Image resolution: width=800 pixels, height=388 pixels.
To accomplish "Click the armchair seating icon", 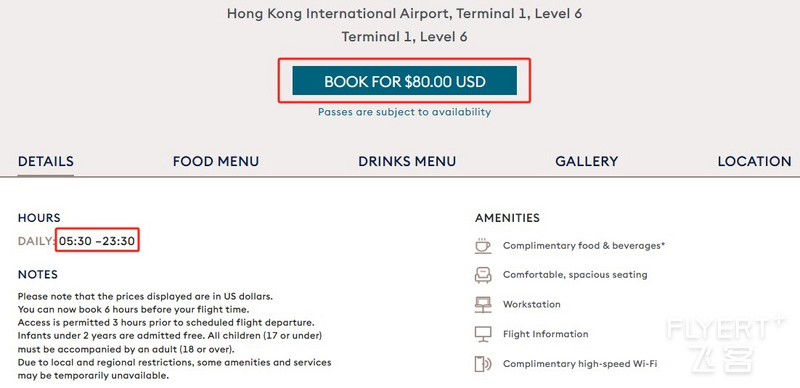I will click(483, 275).
